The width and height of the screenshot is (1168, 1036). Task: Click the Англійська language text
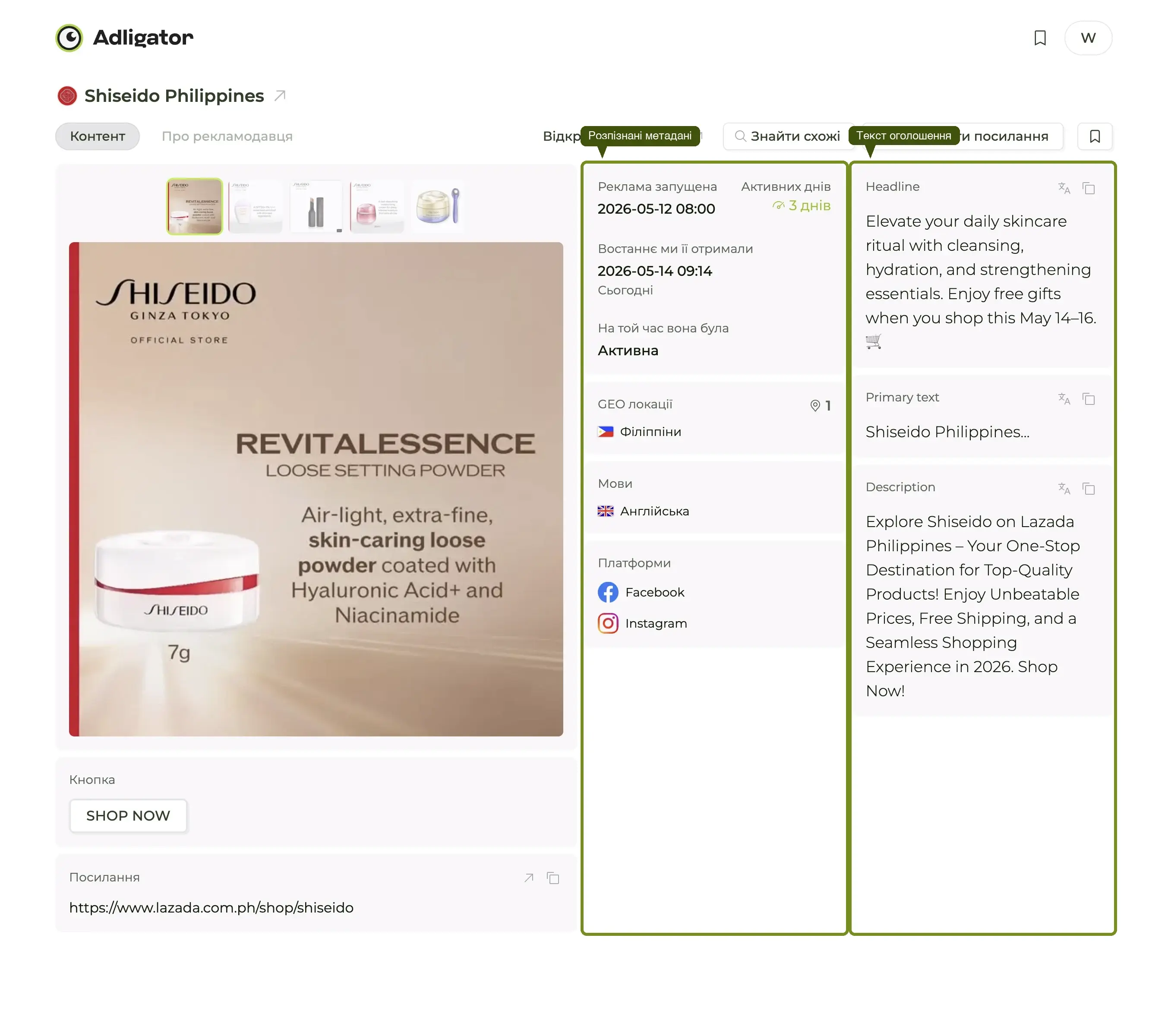click(x=654, y=511)
